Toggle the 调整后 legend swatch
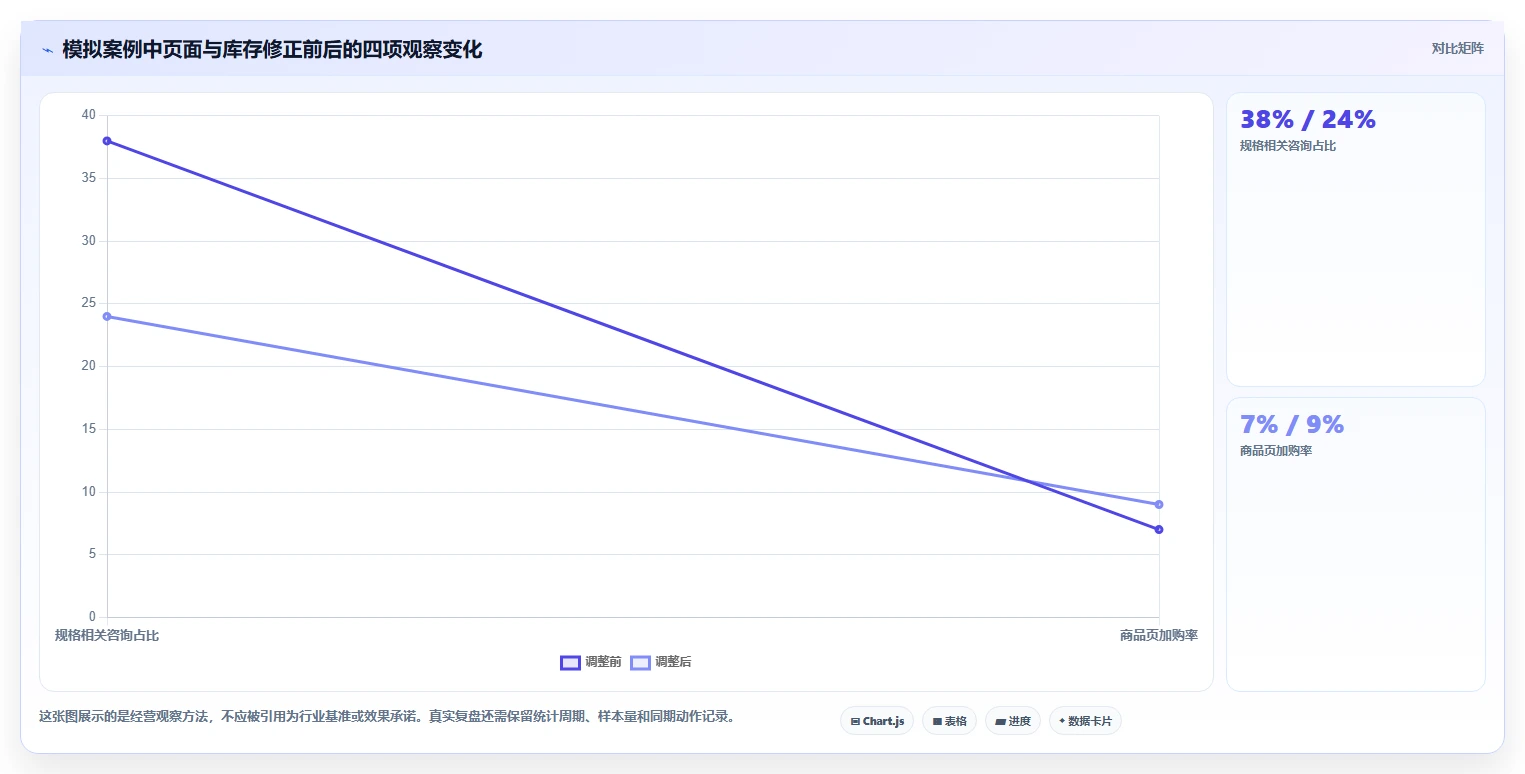 [640, 662]
